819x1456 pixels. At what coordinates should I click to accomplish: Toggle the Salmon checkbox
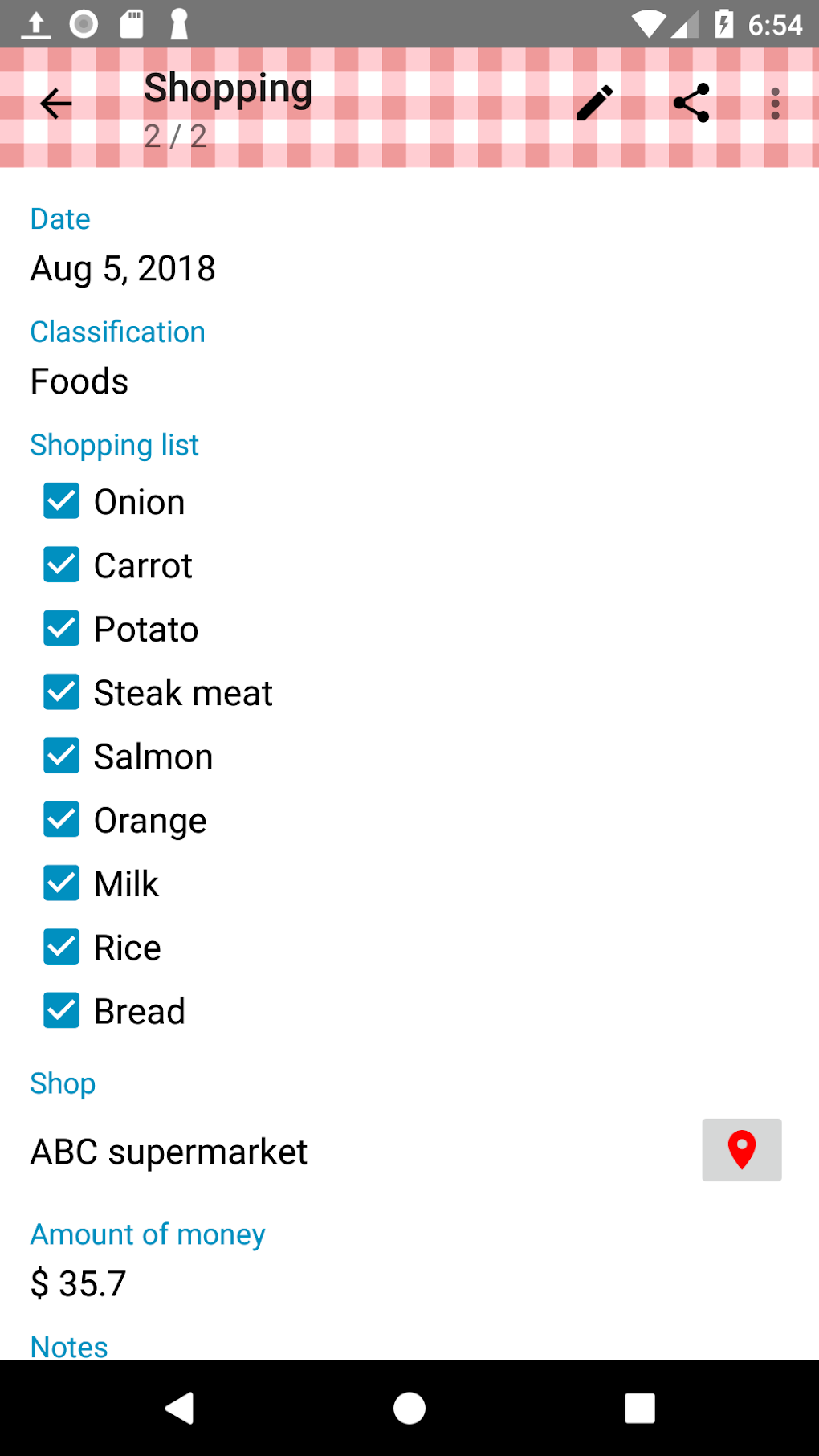point(62,756)
